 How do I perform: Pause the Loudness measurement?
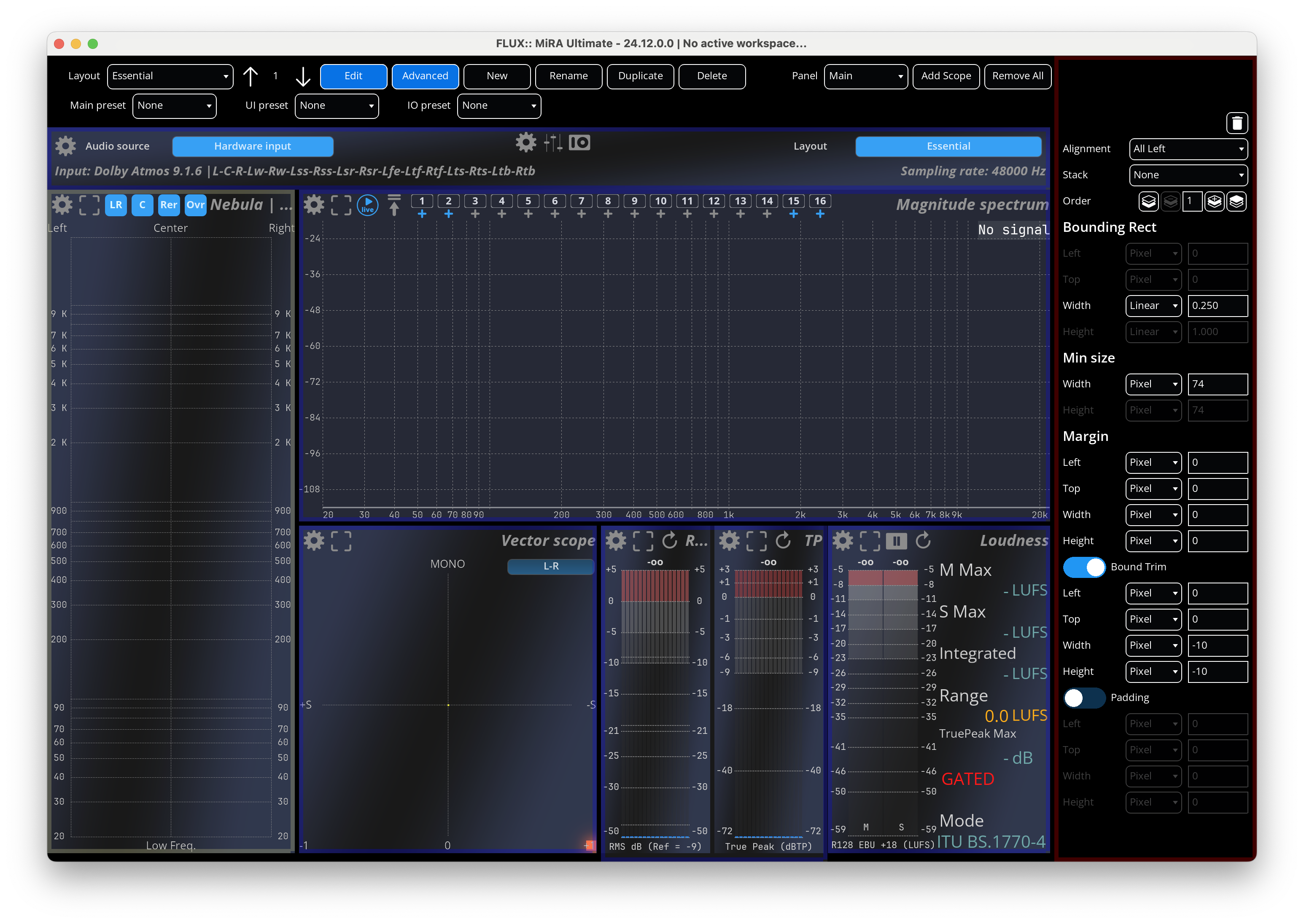point(896,540)
